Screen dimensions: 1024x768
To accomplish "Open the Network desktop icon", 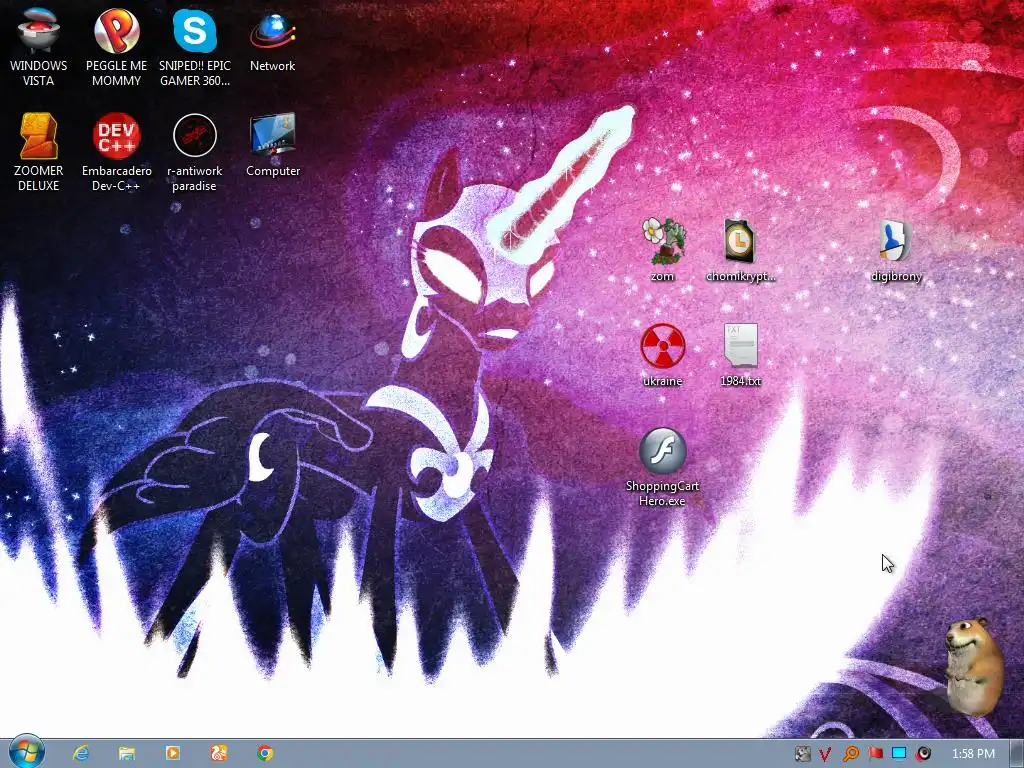I will coord(272,40).
